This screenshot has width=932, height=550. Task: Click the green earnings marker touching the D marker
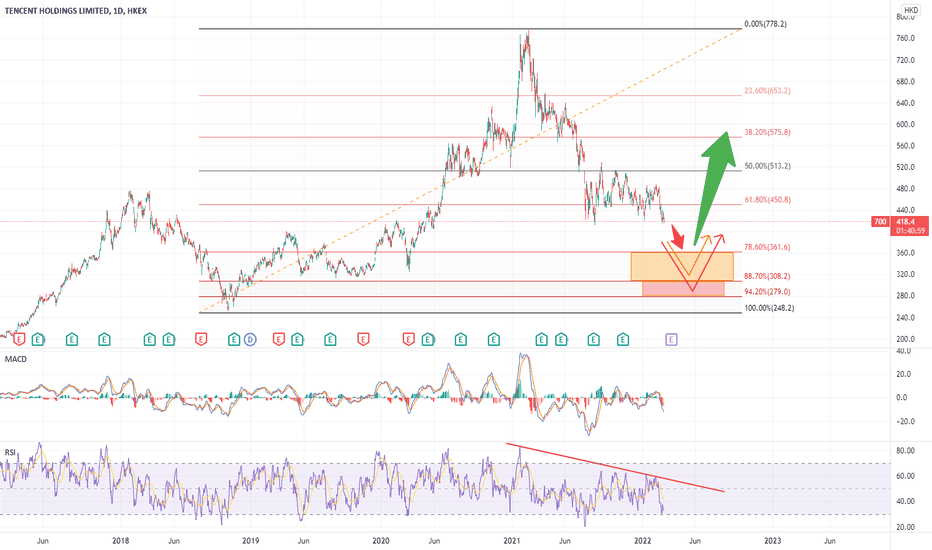pyautogui.click(x=234, y=340)
